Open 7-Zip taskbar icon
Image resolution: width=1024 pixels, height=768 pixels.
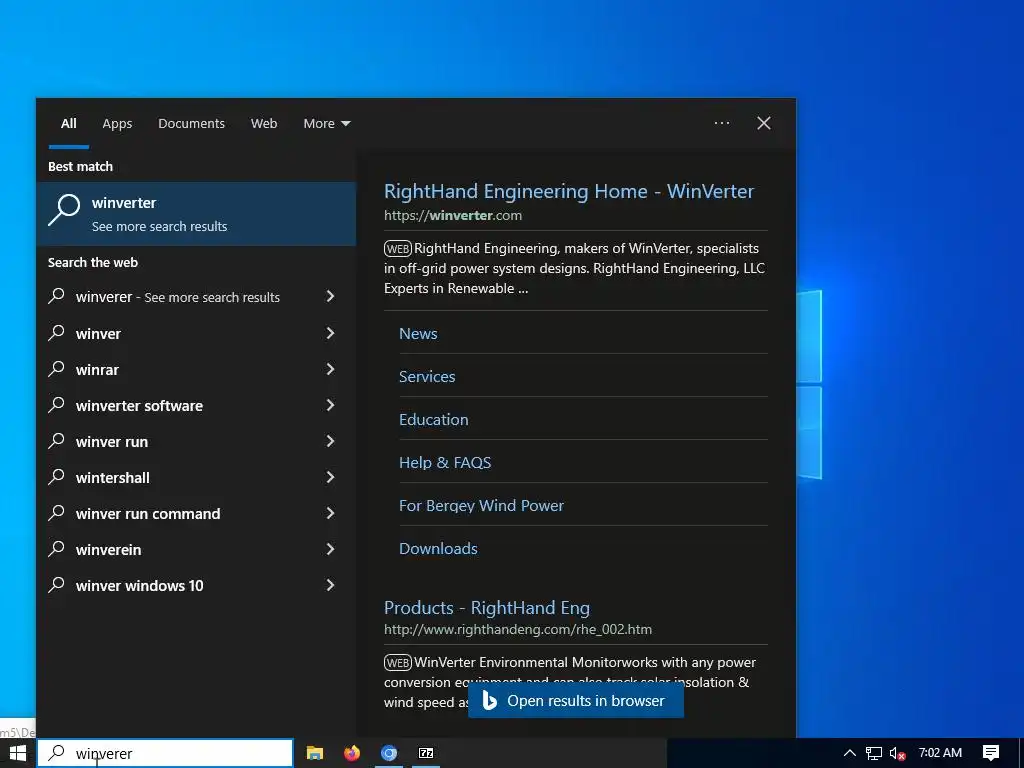coord(426,753)
